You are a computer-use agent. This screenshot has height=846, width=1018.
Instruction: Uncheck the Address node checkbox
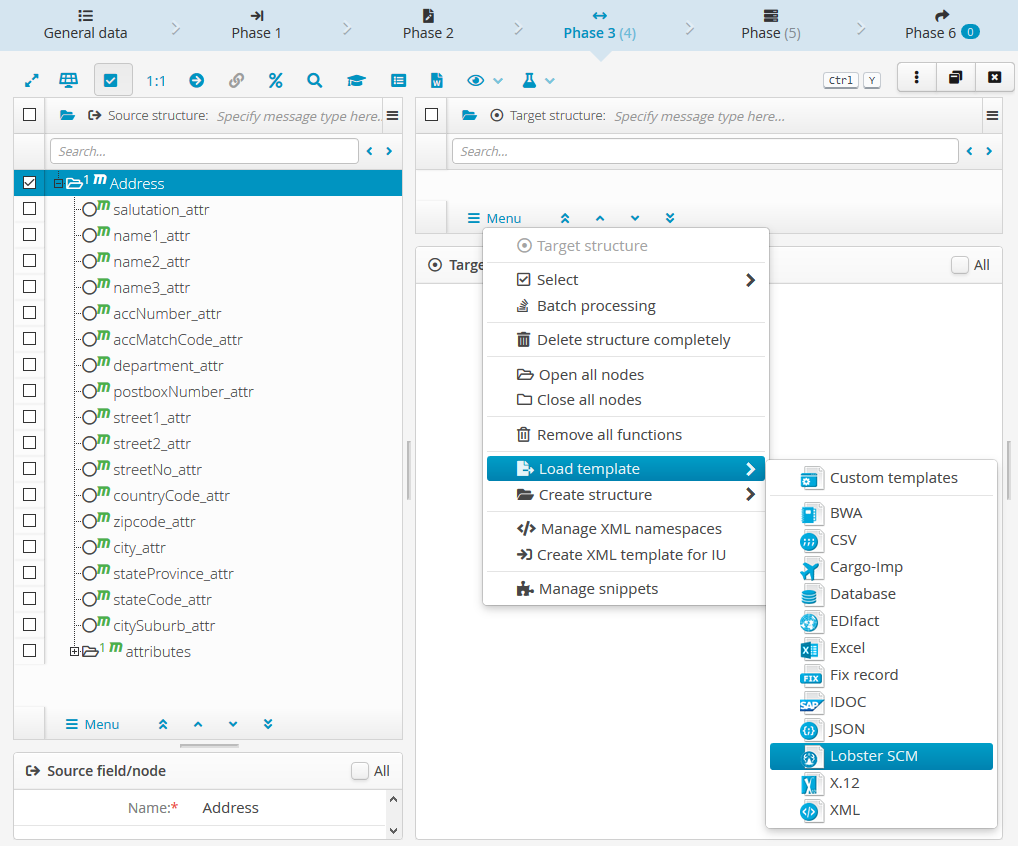click(29, 182)
